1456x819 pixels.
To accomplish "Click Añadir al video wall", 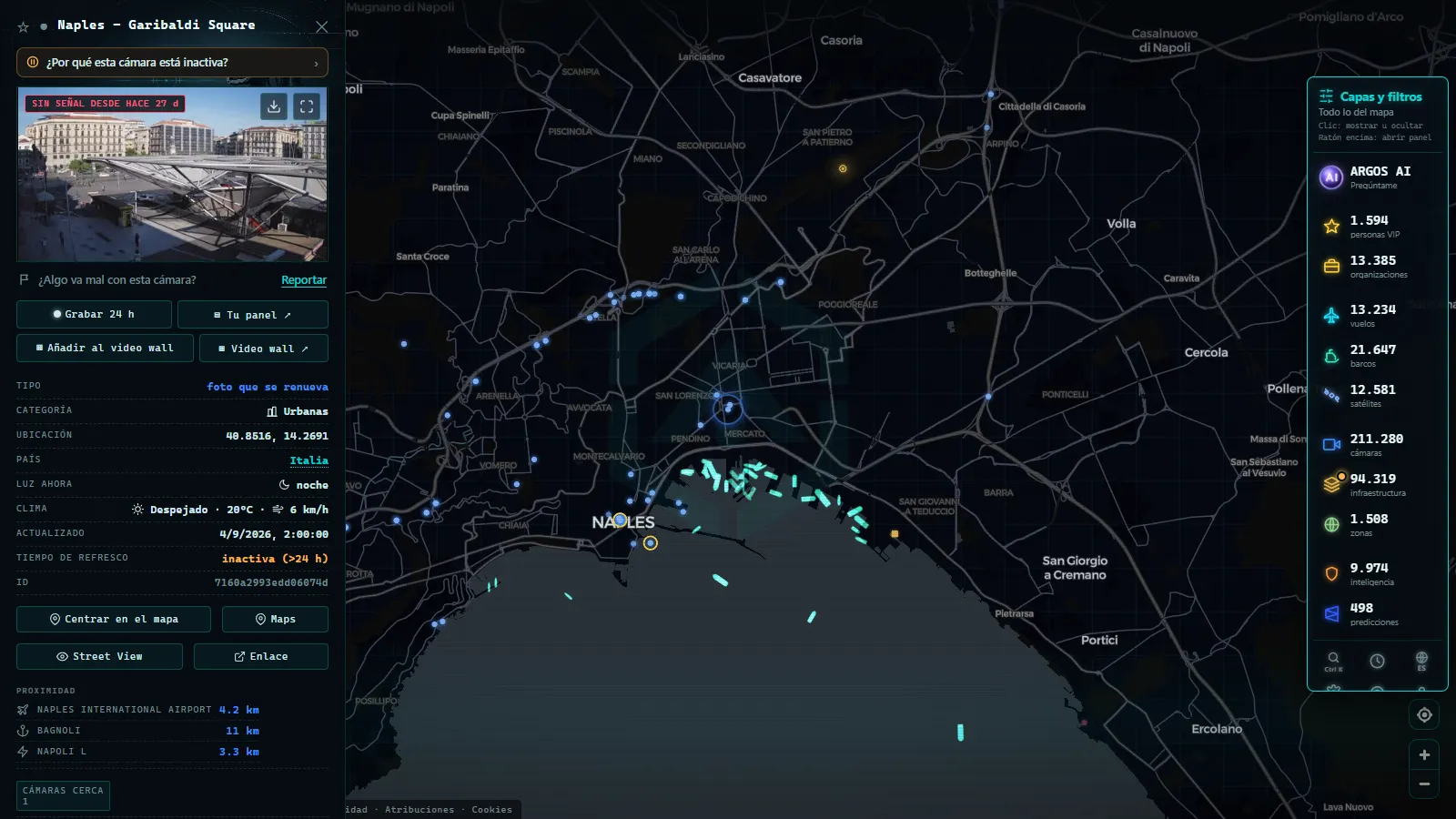I will point(105,348).
